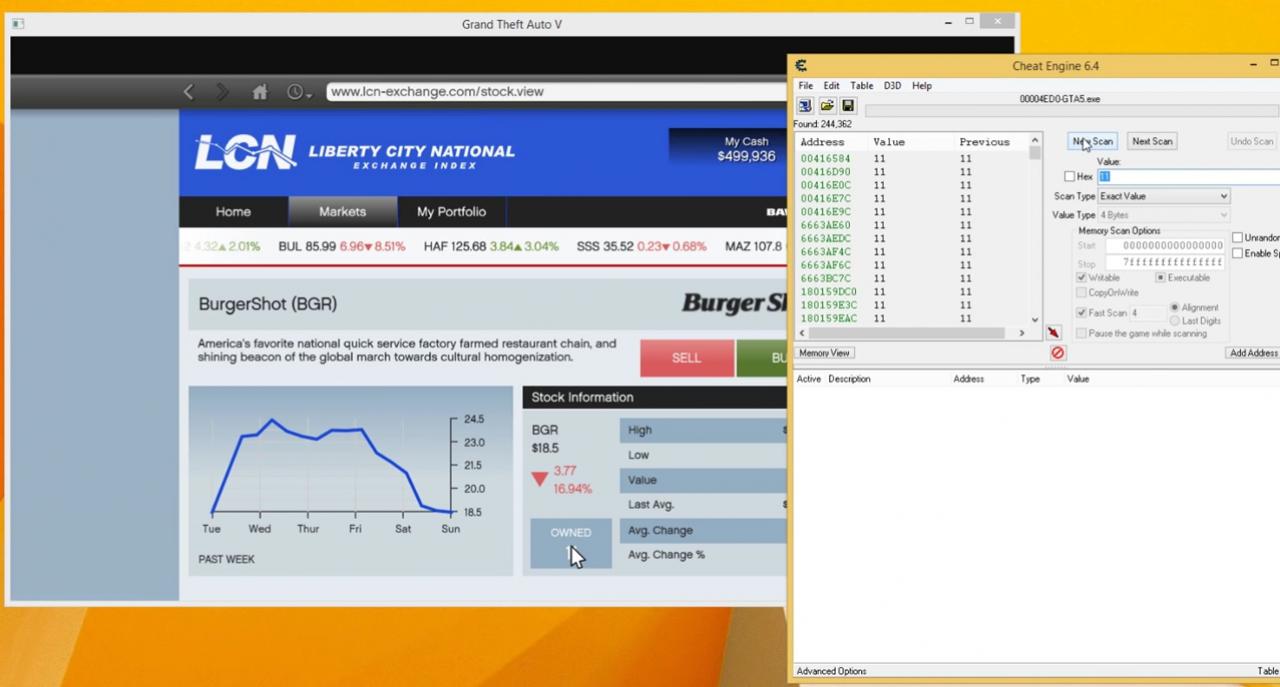Go back in the in-game browser

[x=188, y=92]
